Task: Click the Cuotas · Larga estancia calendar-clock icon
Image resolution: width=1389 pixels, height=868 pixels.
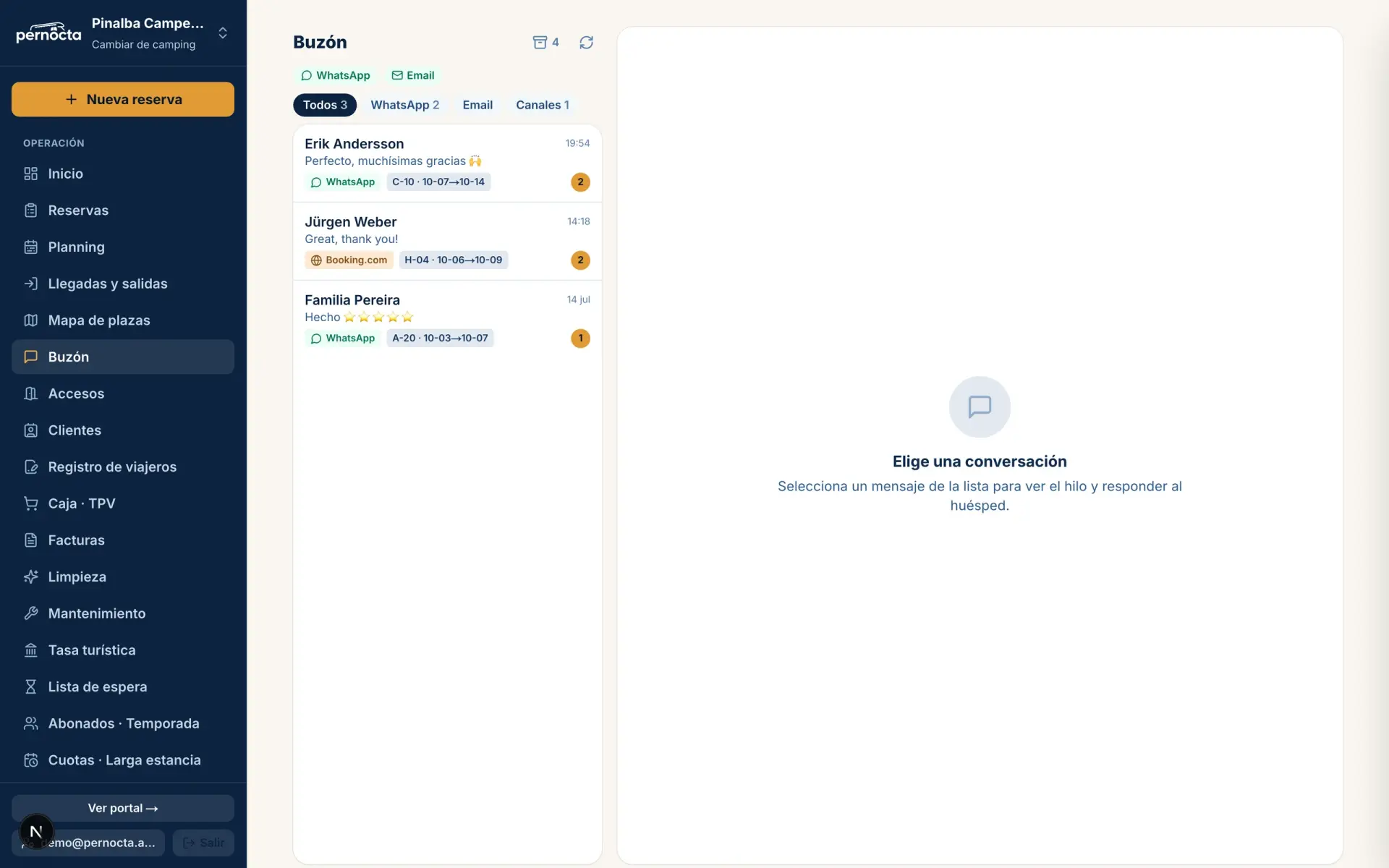Action: [x=30, y=760]
